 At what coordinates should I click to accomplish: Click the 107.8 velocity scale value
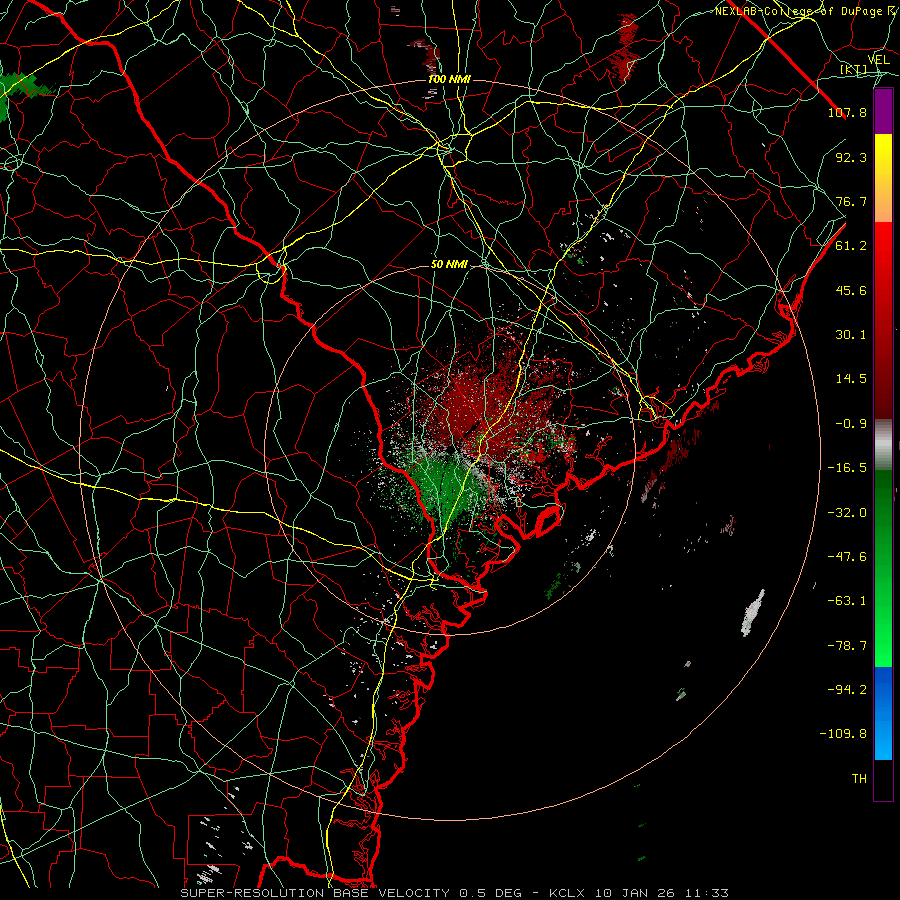(x=847, y=112)
